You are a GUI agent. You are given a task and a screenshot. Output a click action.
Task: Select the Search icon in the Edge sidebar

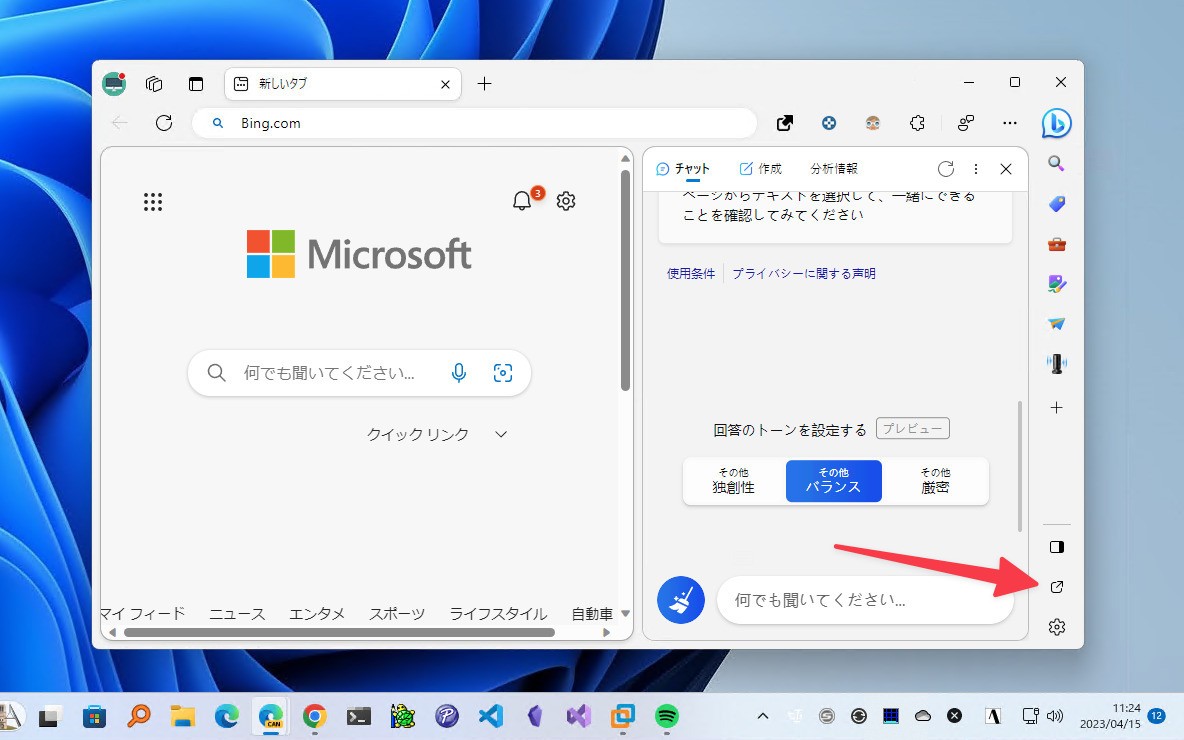(1056, 163)
